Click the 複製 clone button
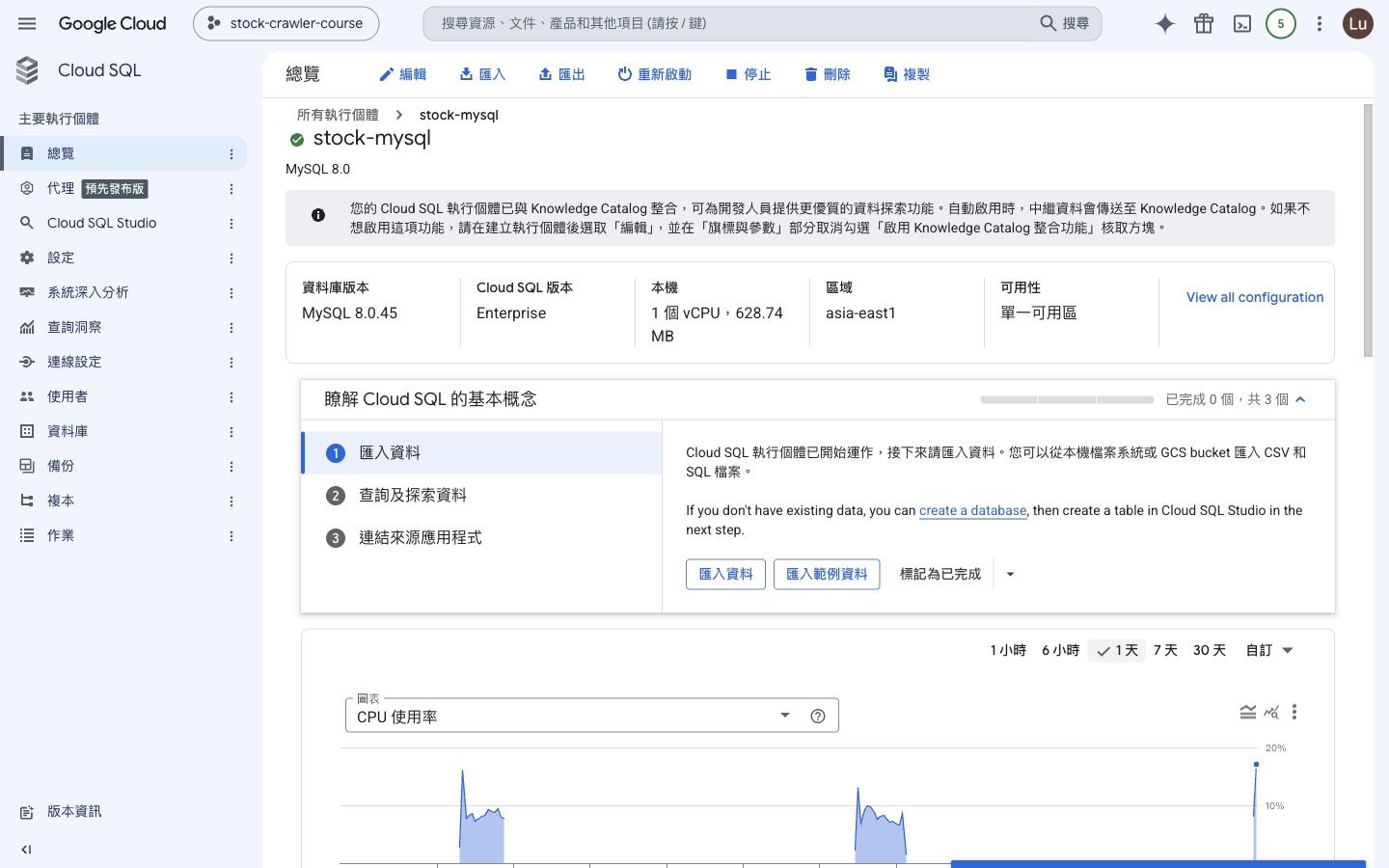The height and width of the screenshot is (868, 1389). tap(907, 74)
